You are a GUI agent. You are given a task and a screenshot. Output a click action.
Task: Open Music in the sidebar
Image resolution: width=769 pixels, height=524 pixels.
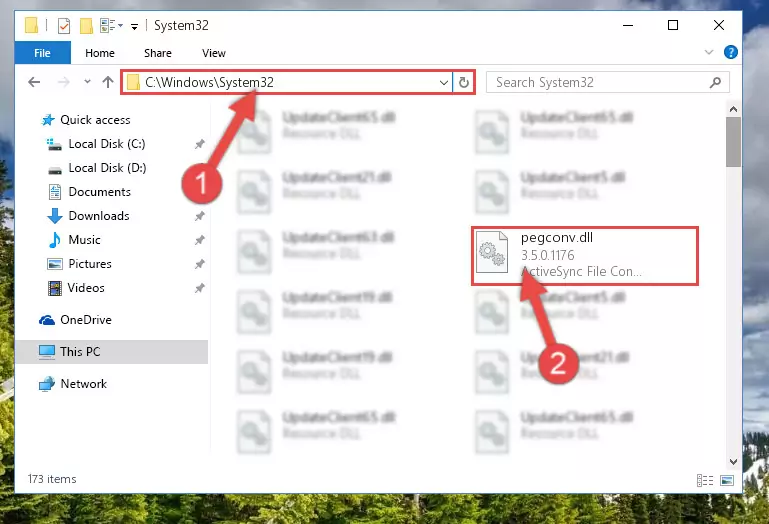tap(84, 240)
